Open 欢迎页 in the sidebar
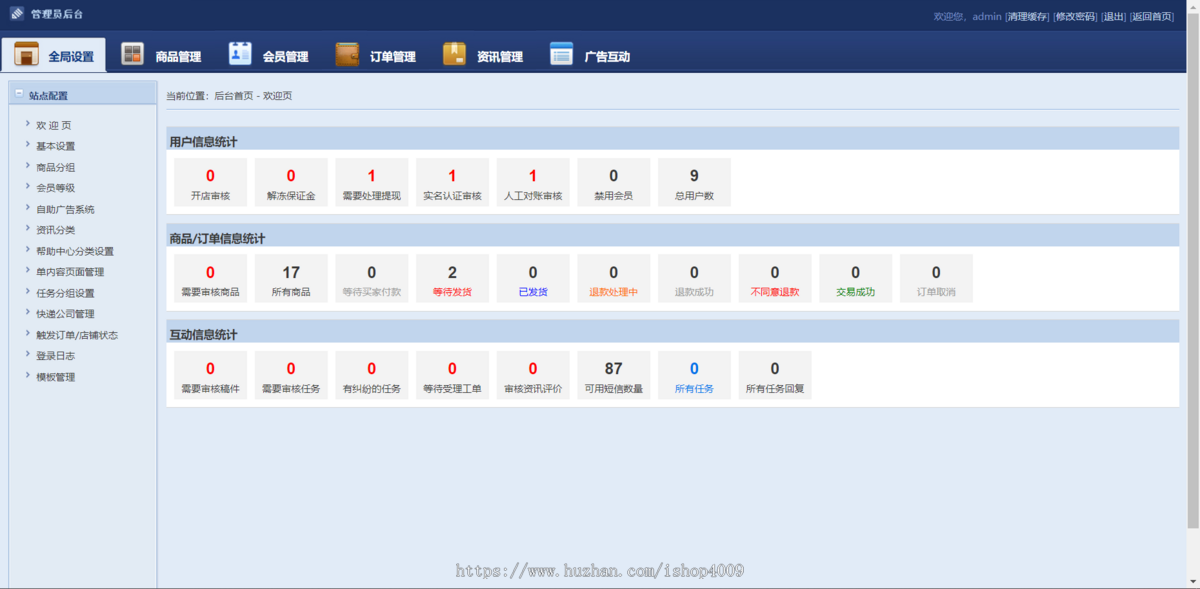 coord(54,125)
